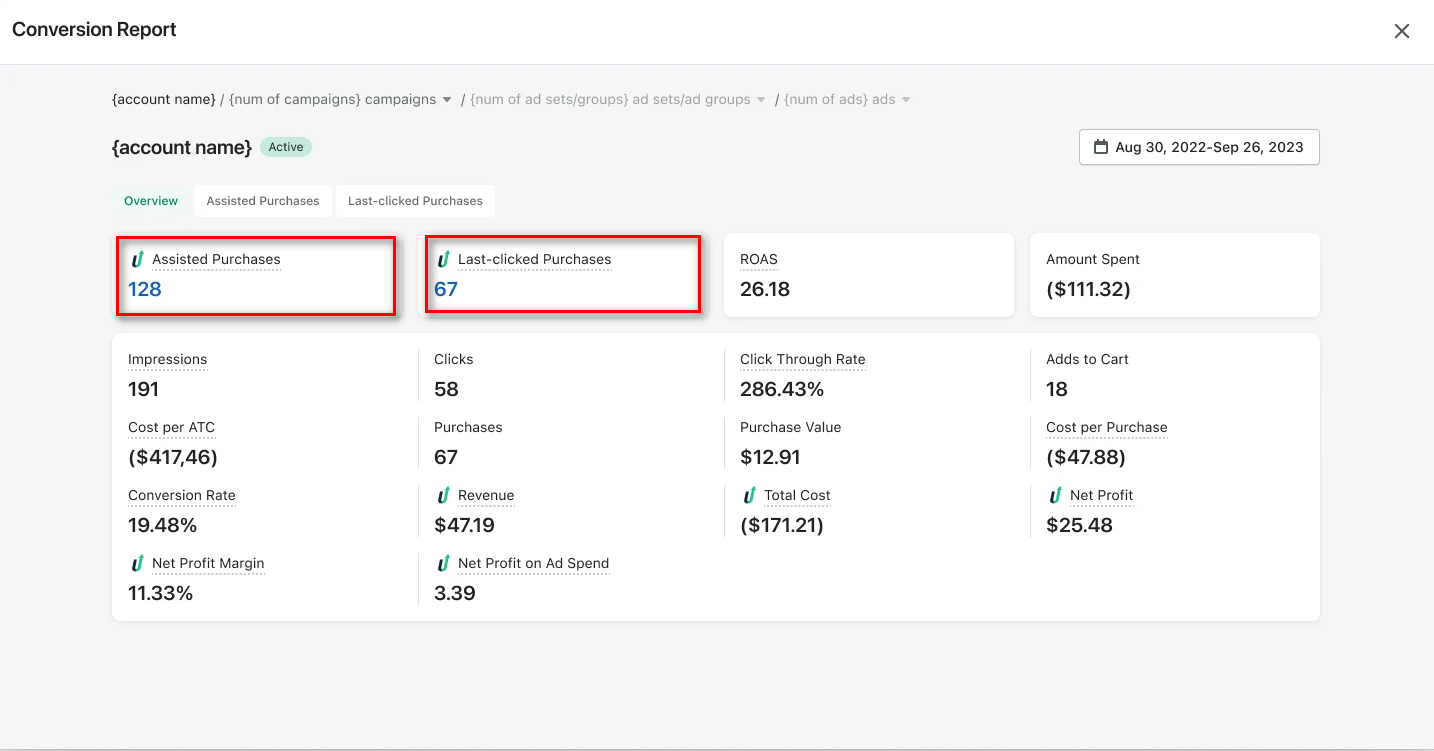Click the Net Profit on Ad Spend icon

[443, 563]
